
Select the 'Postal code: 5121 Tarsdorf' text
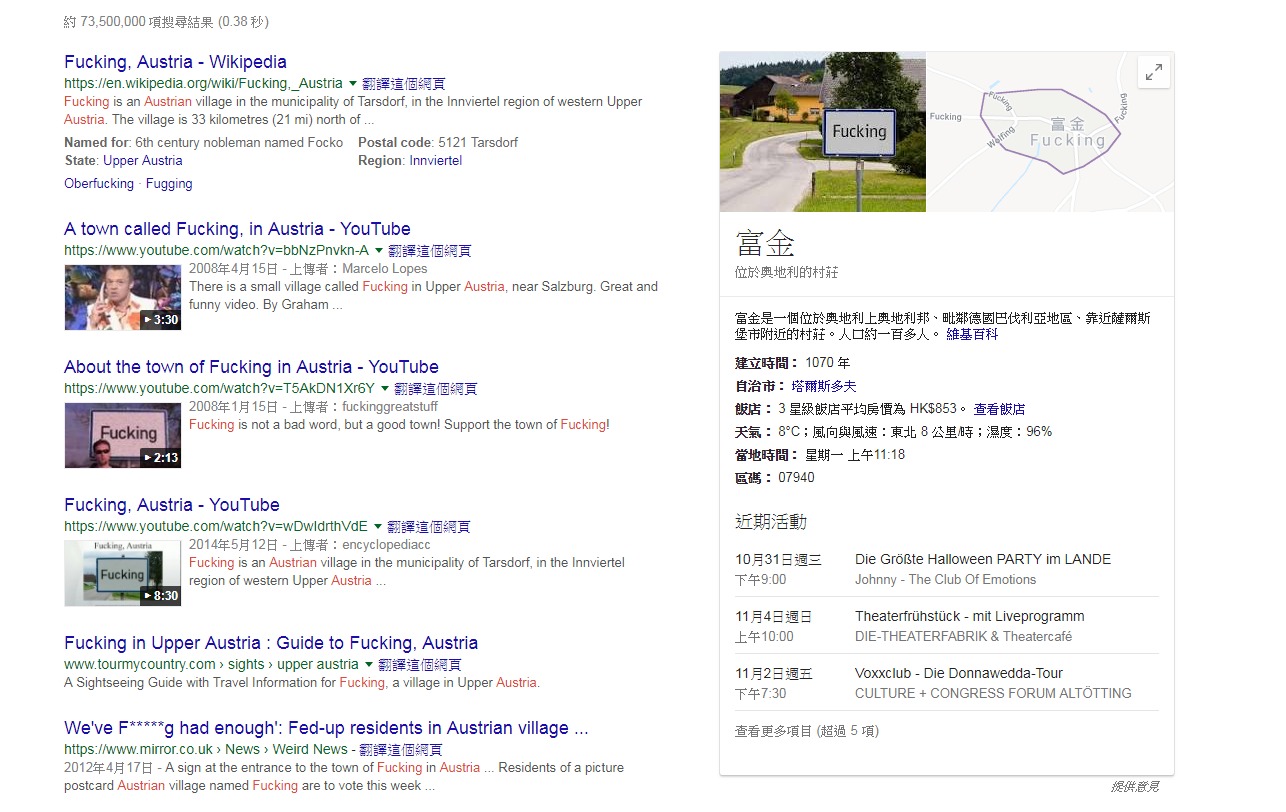pos(438,142)
